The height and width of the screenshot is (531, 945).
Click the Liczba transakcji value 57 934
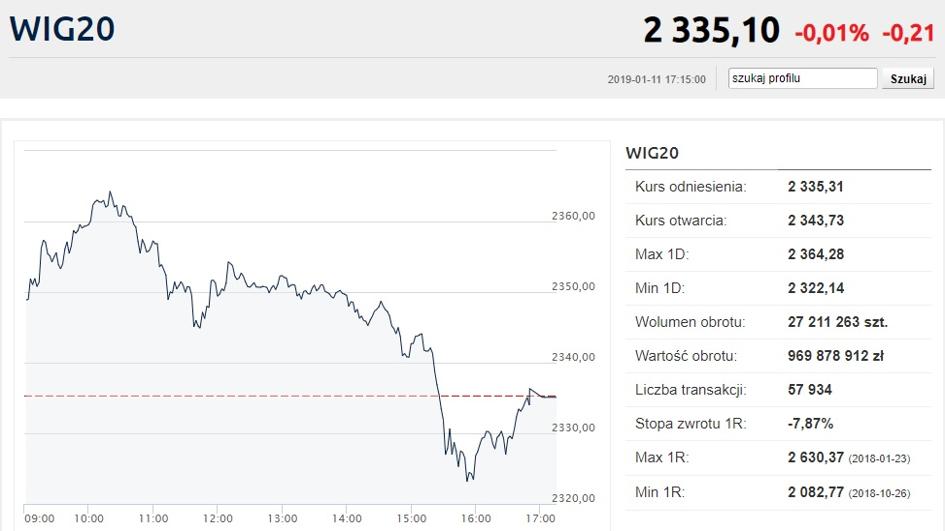810,390
